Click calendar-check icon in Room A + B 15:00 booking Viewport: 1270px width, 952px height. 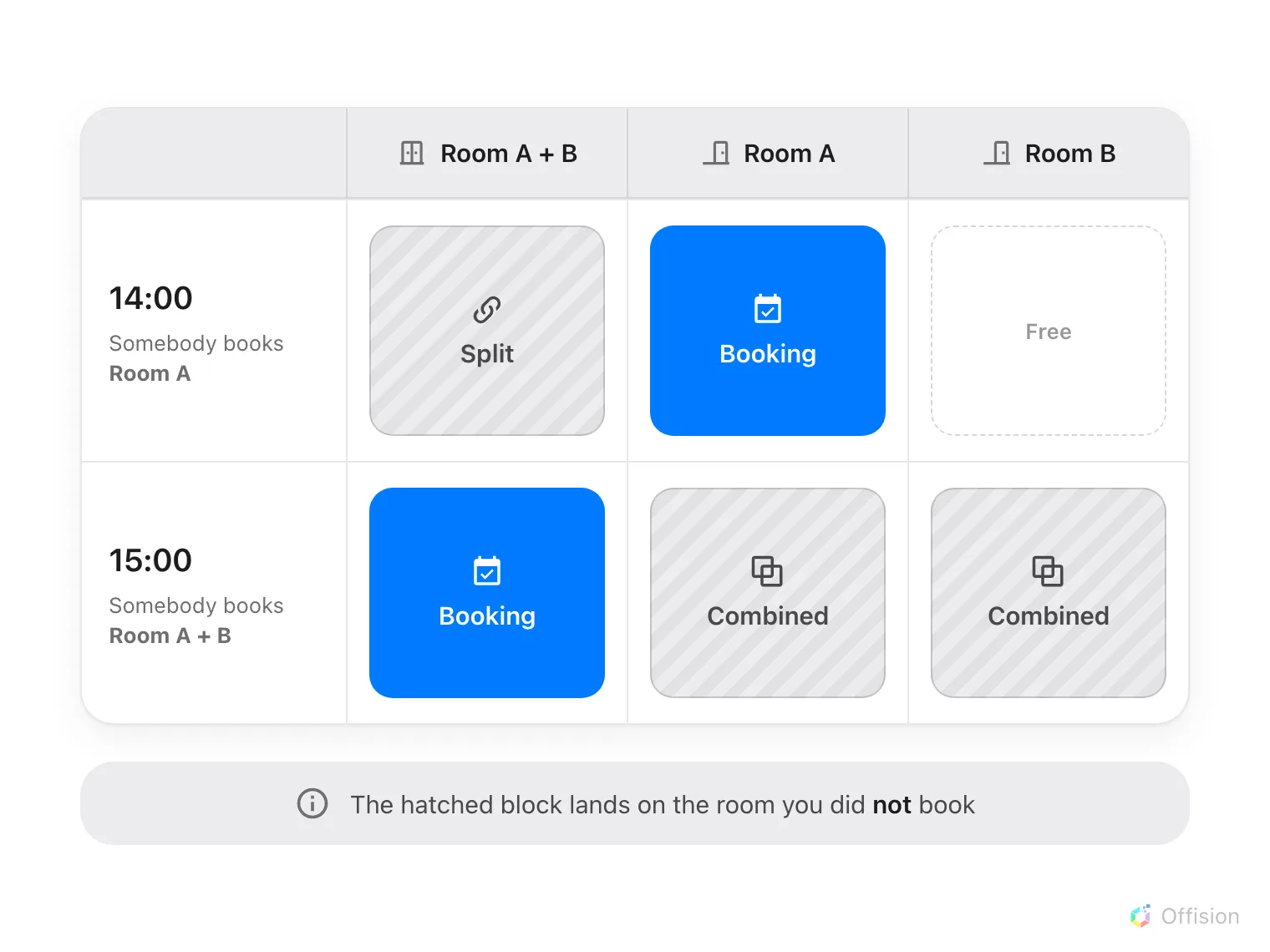tap(487, 571)
